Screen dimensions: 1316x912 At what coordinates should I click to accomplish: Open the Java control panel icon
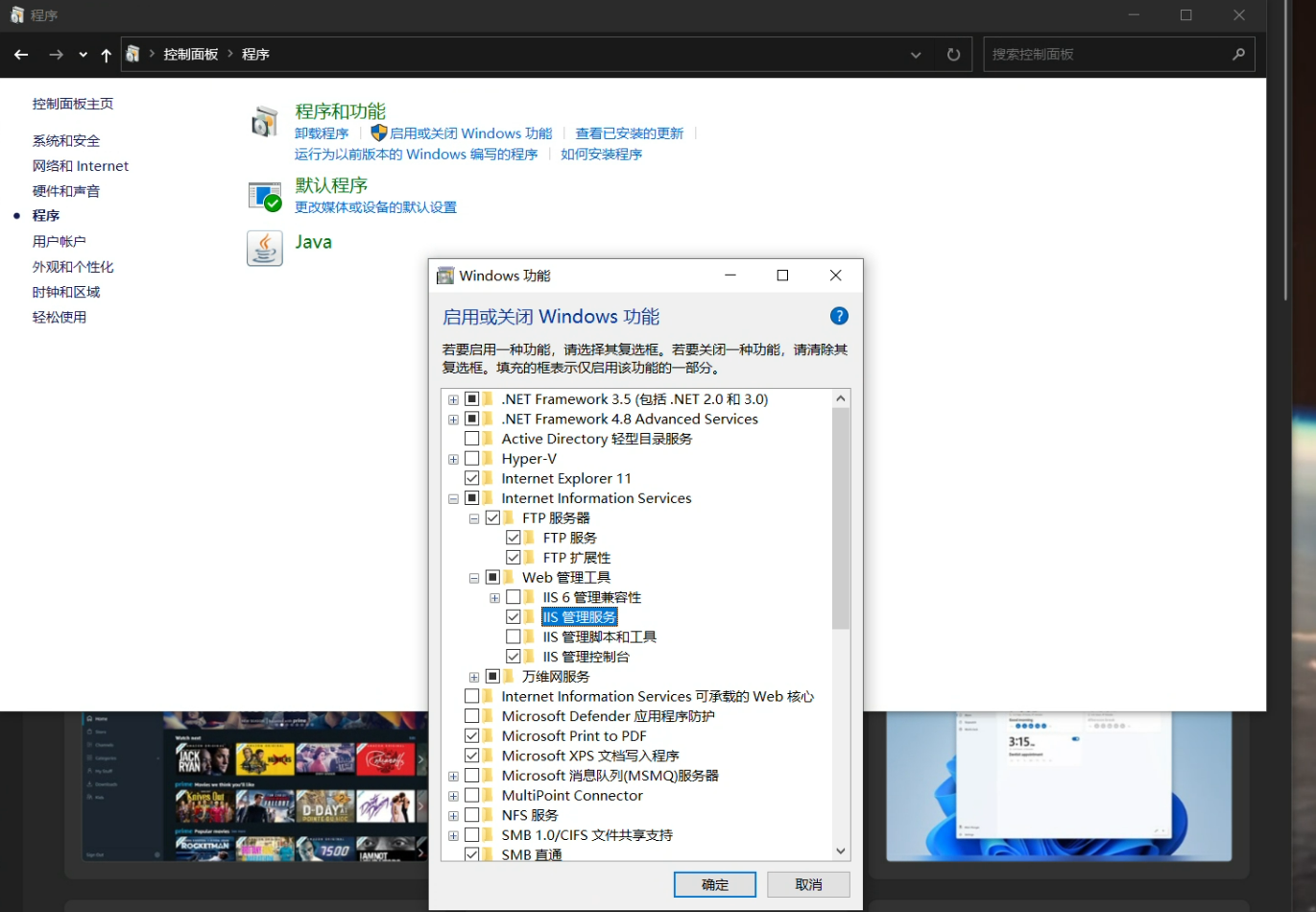(264, 248)
